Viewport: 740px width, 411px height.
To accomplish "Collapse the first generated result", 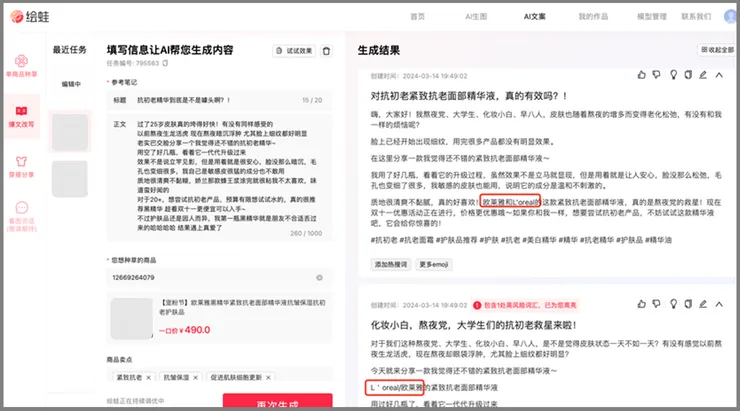I will point(719,75).
